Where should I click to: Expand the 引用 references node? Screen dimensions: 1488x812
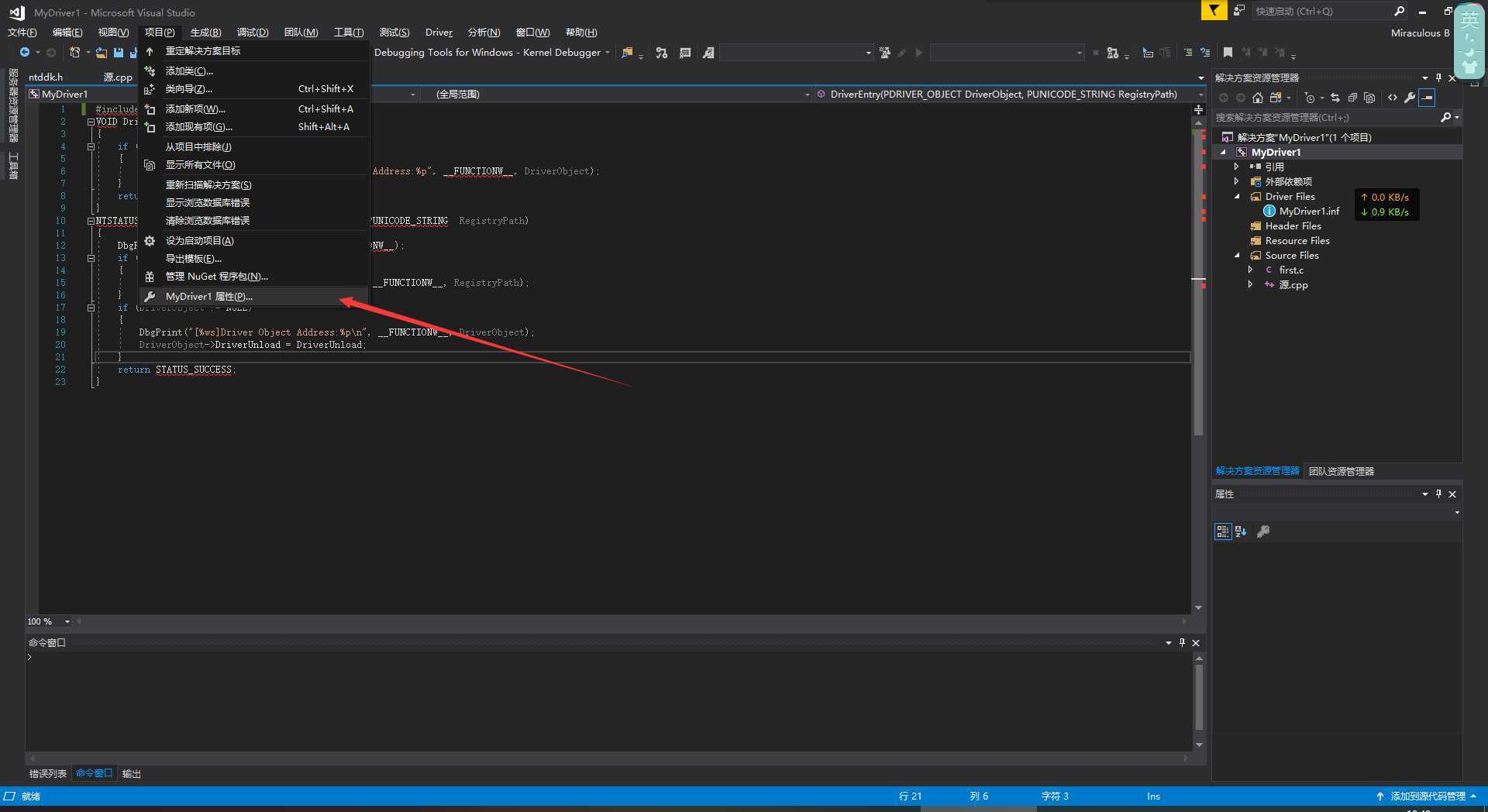coord(1237,167)
